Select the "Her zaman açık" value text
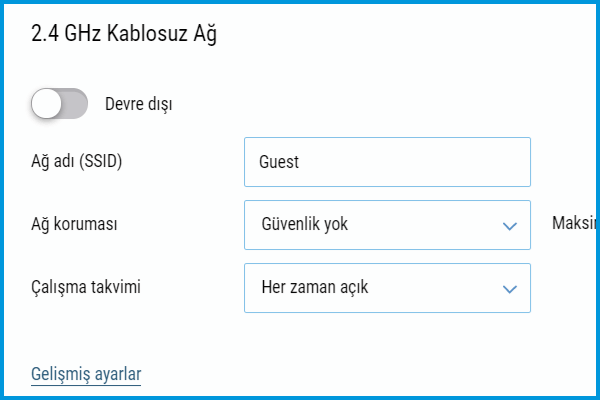This screenshot has height=400, width=600. click(x=313, y=288)
